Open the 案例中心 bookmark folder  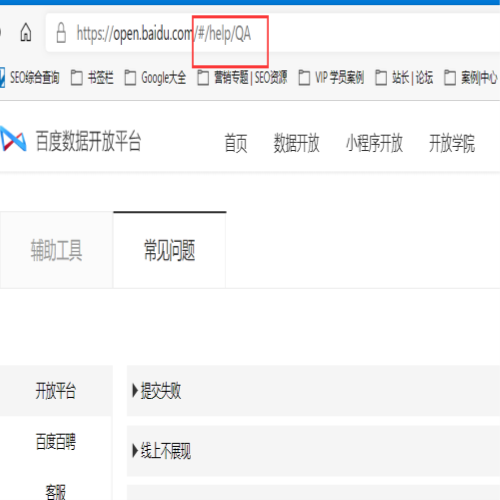[x=471, y=78]
